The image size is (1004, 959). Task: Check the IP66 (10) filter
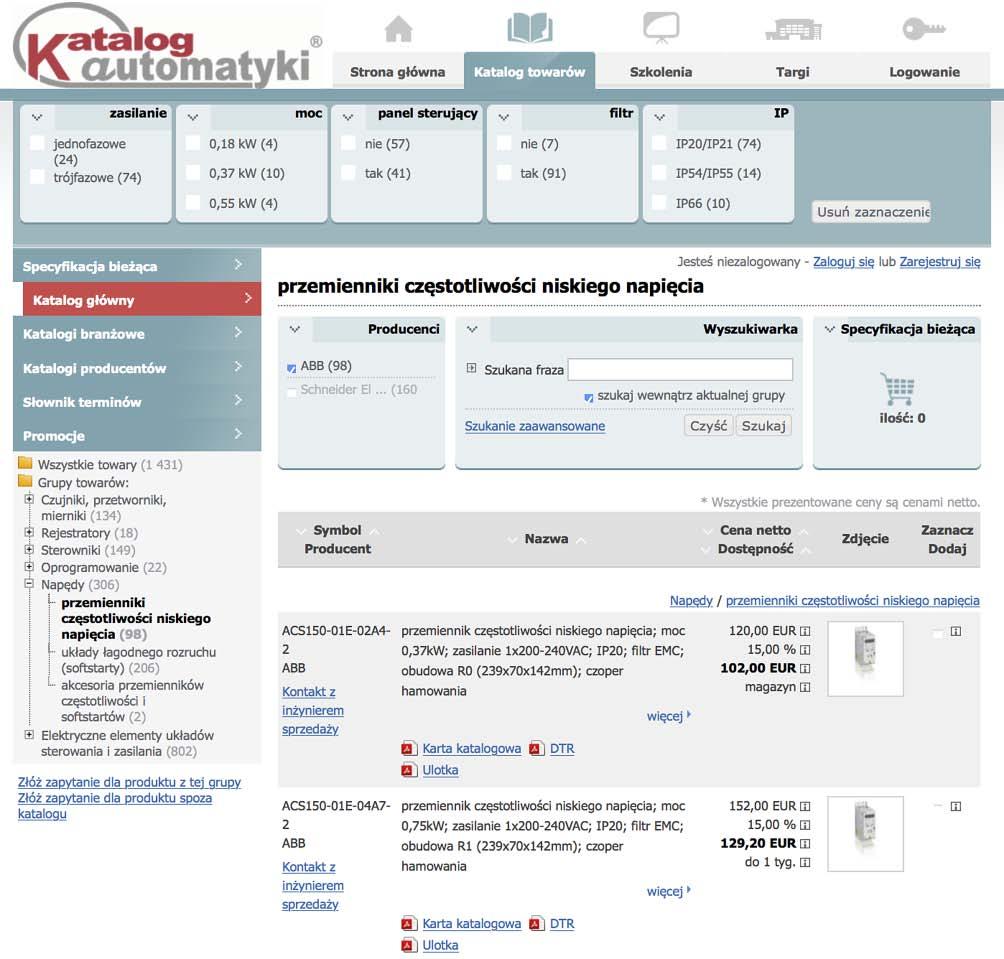[660, 202]
